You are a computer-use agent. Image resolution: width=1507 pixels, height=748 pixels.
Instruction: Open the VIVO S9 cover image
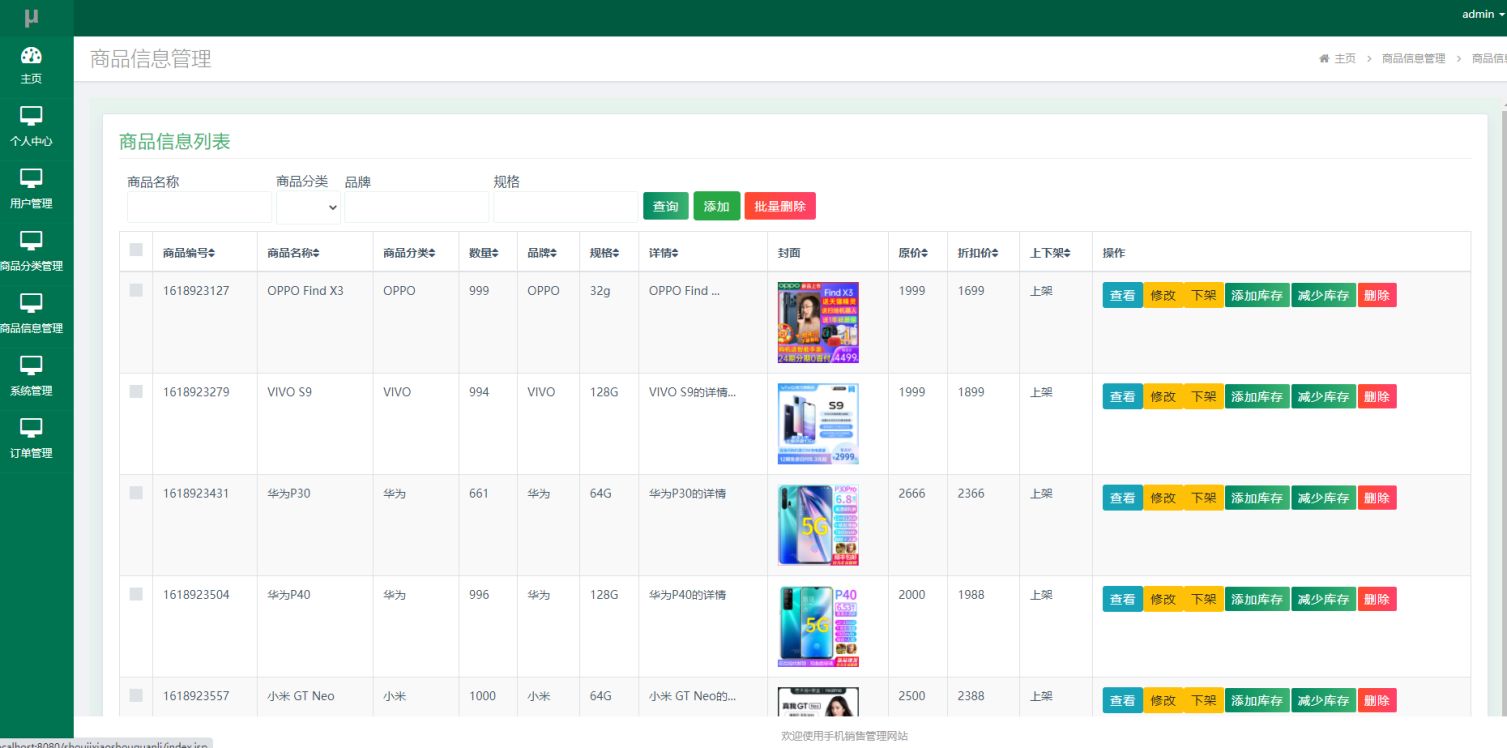click(x=818, y=424)
